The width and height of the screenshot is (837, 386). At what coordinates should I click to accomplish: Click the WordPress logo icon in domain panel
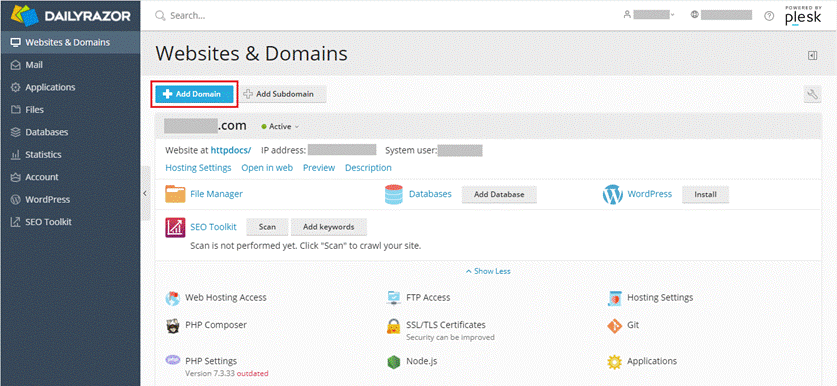pos(613,194)
